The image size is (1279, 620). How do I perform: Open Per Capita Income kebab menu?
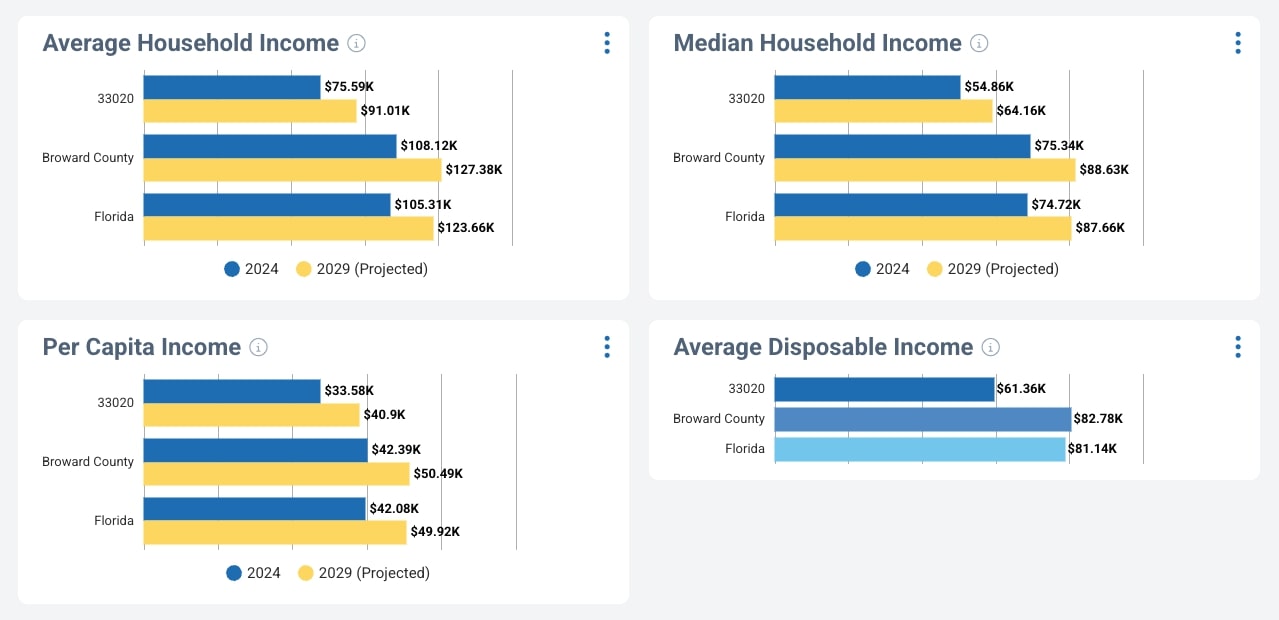[607, 347]
